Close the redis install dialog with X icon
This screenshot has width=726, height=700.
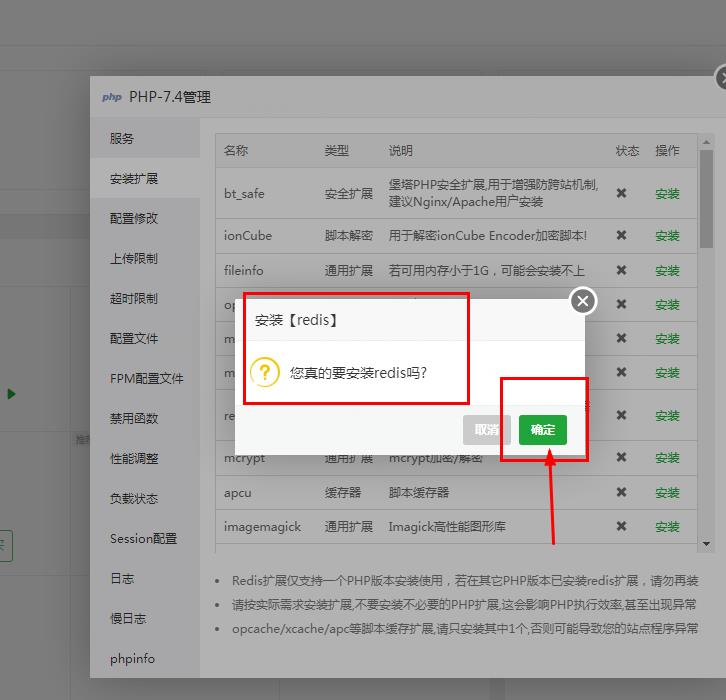click(x=583, y=301)
